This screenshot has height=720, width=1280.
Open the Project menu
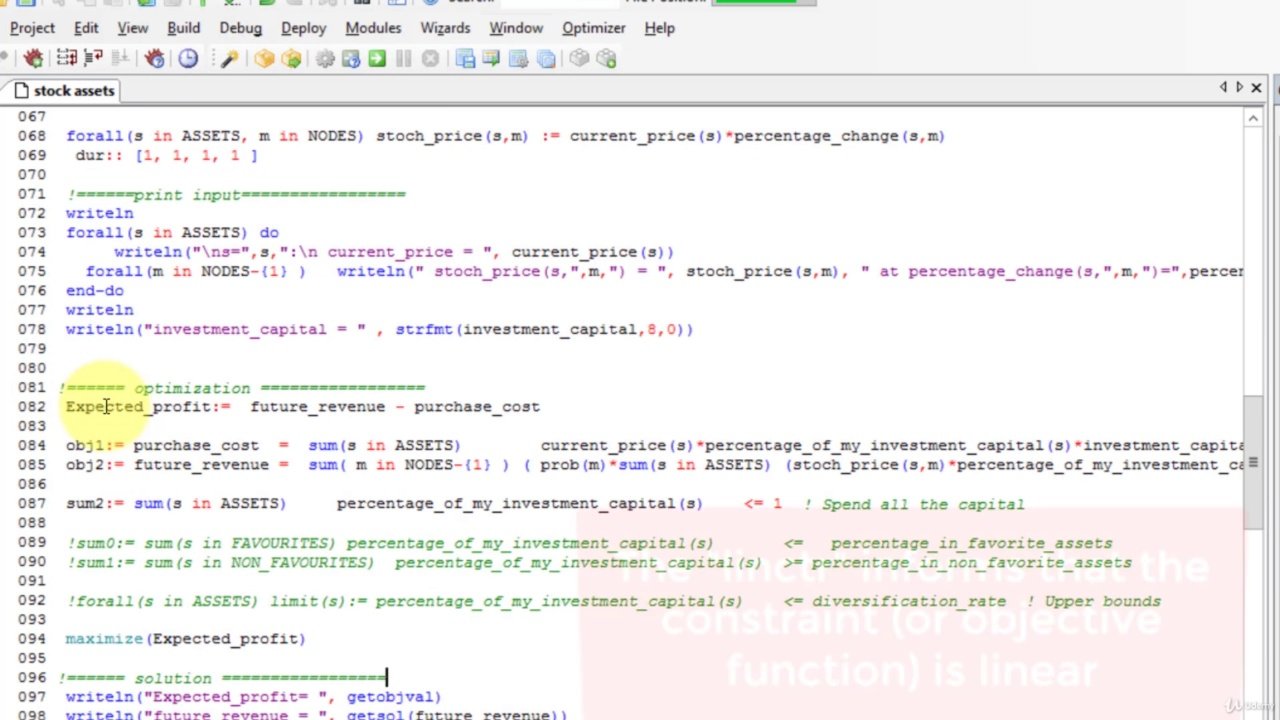point(32,28)
